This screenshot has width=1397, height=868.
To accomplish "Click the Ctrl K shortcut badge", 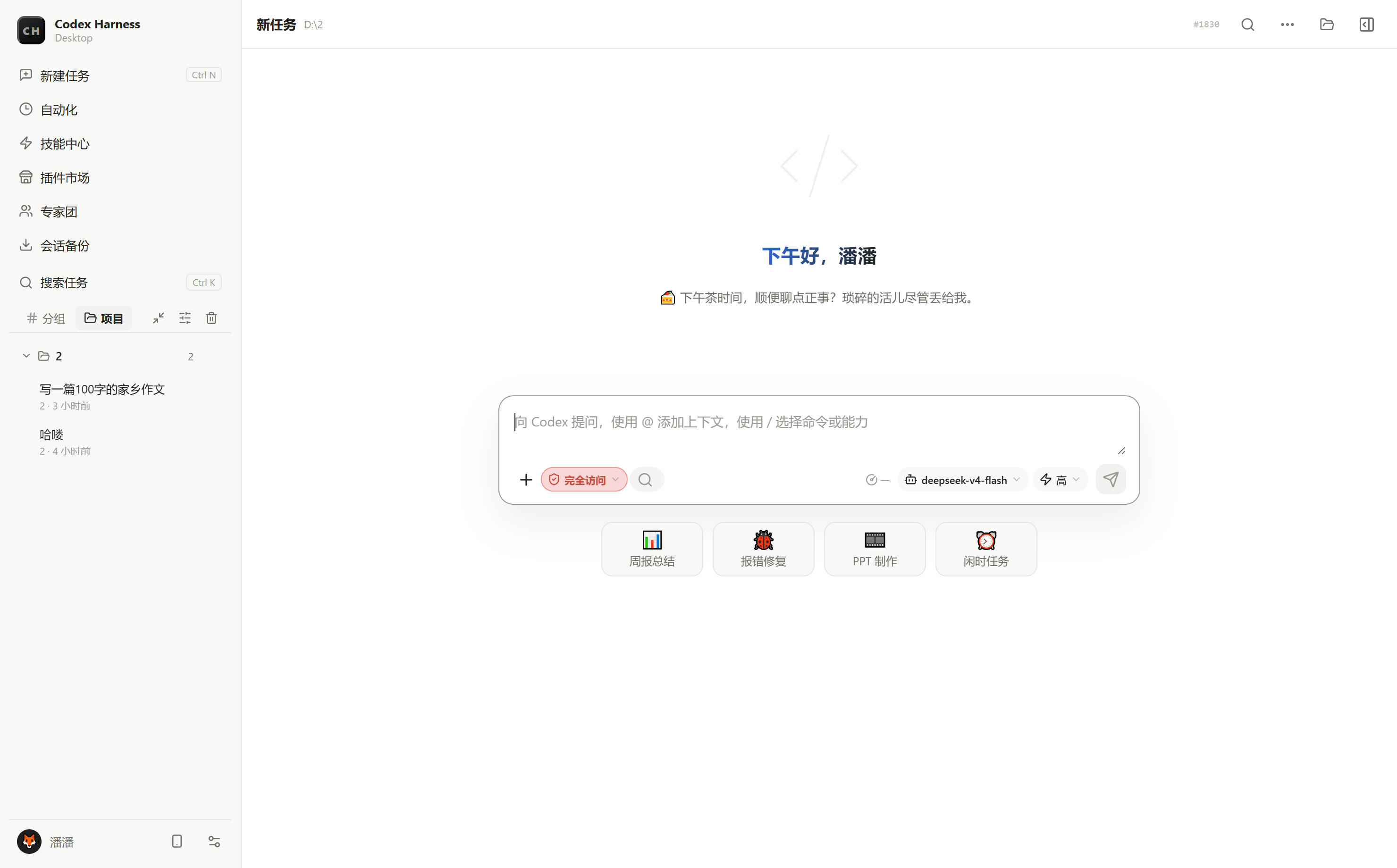I will pos(204,283).
